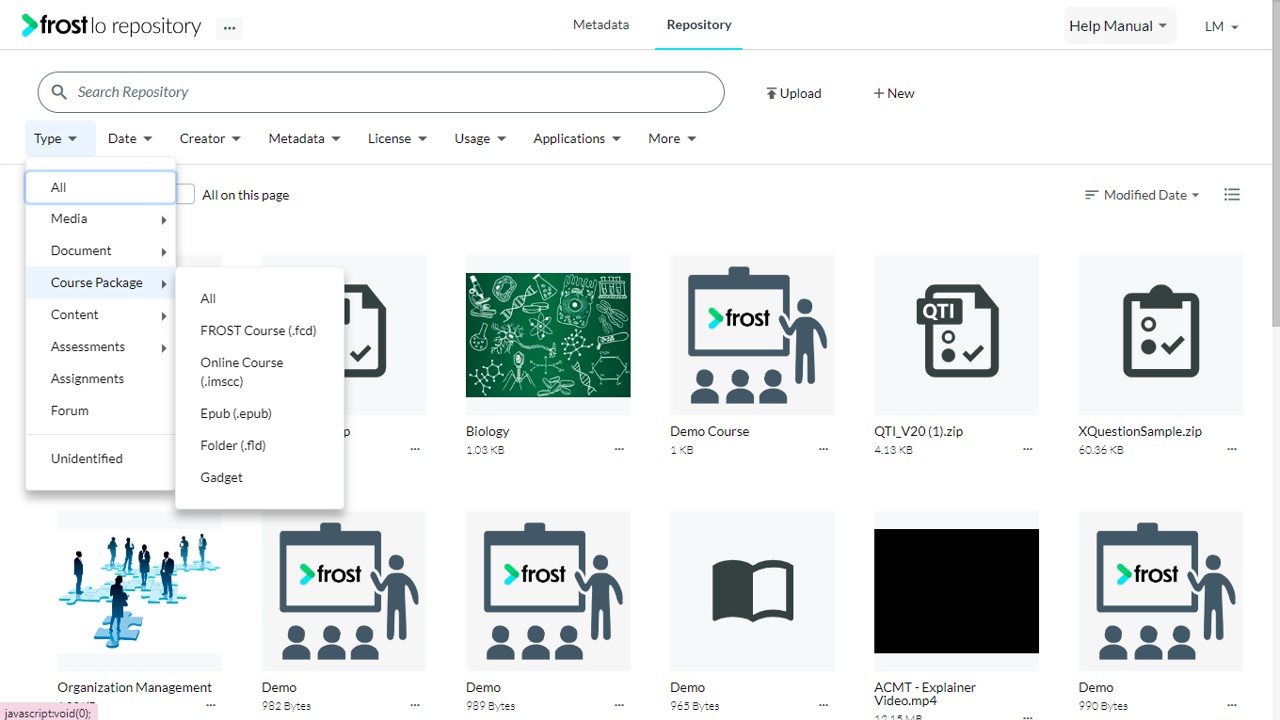Choose Online Course (.imscc) option
Viewport: 1280px width, 720px height.
click(260, 372)
